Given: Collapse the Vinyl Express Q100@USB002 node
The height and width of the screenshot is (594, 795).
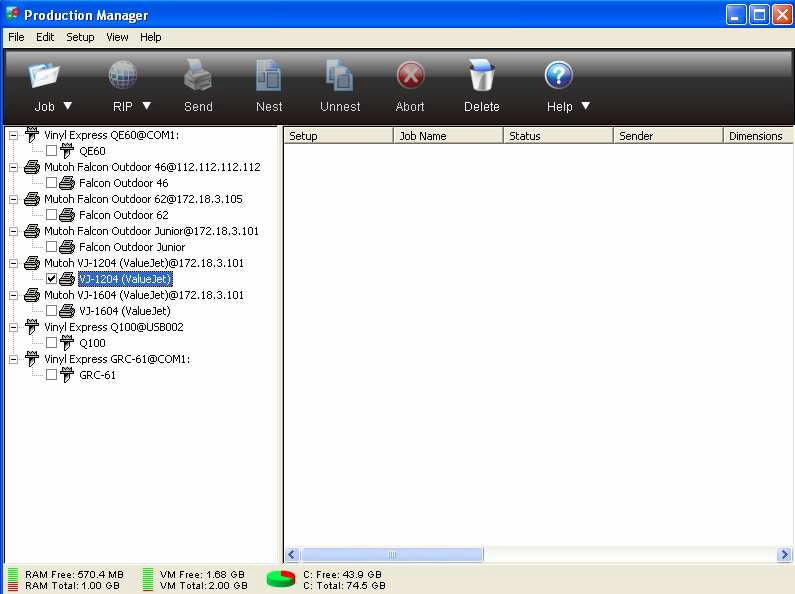Looking at the screenshot, I should pos(14,327).
